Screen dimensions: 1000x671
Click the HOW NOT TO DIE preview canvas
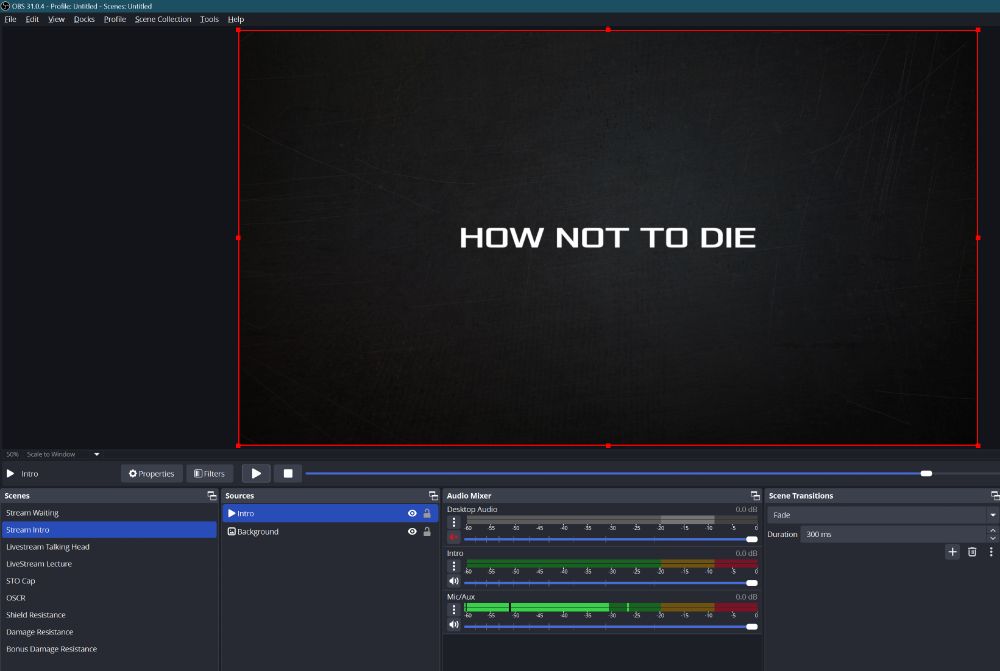click(x=608, y=237)
